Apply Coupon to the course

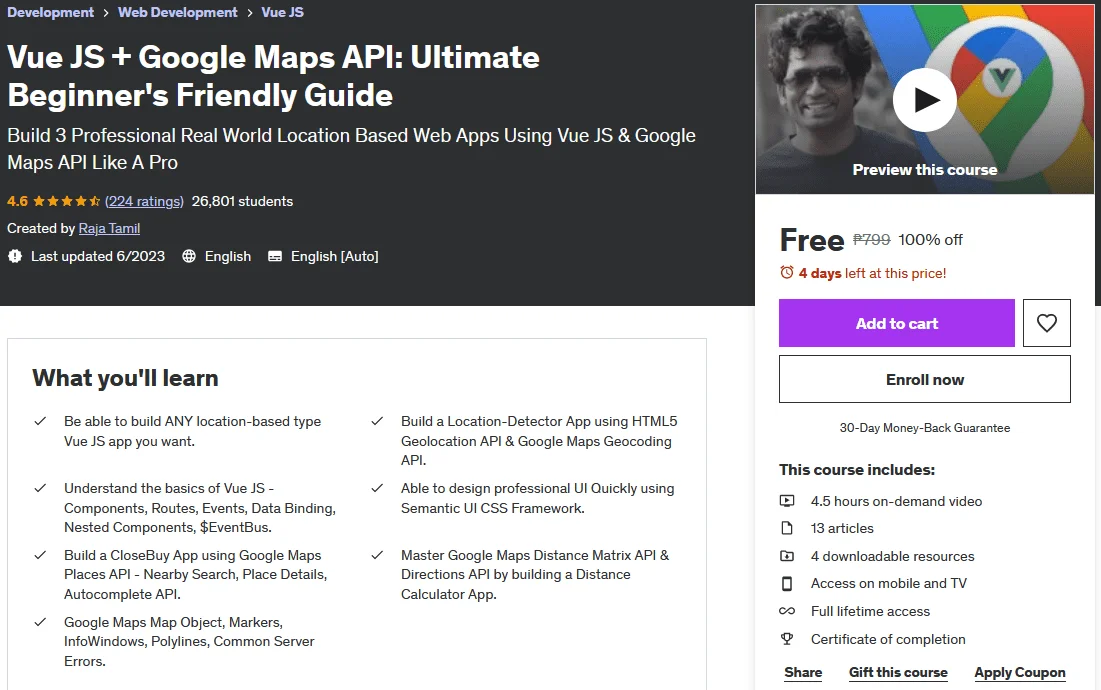tap(1020, 672)
